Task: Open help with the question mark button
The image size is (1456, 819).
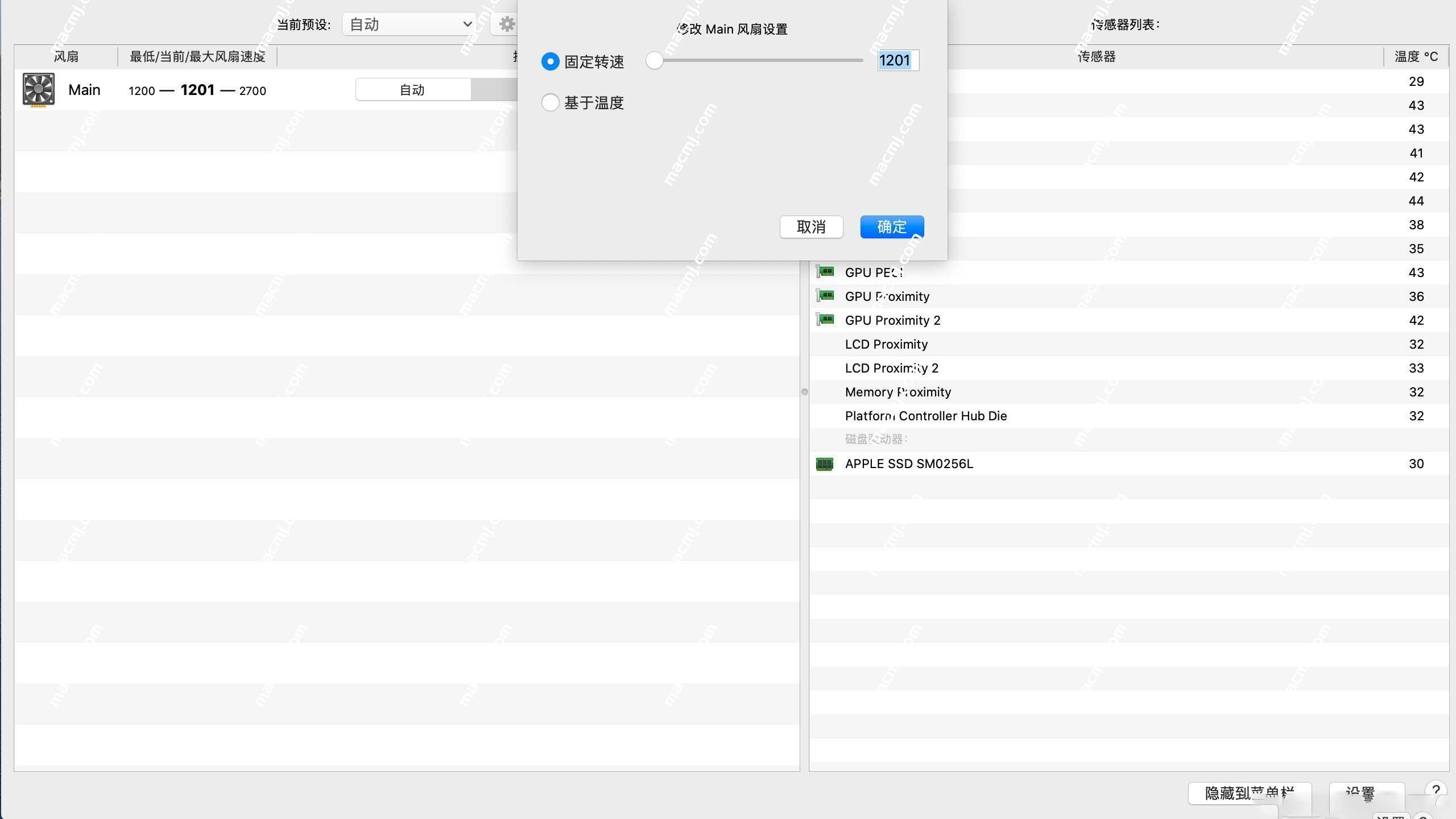Action: click(x=1436, y=791)
